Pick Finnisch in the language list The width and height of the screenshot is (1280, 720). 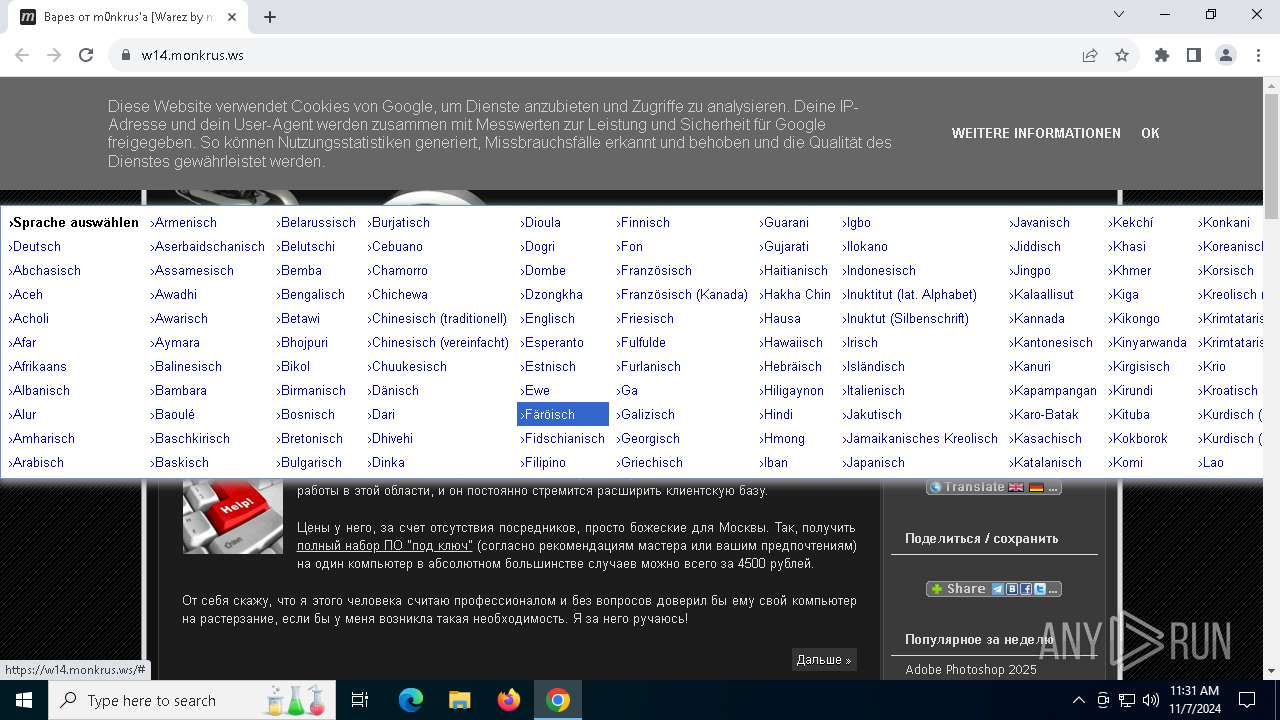[x=643, y=222]
